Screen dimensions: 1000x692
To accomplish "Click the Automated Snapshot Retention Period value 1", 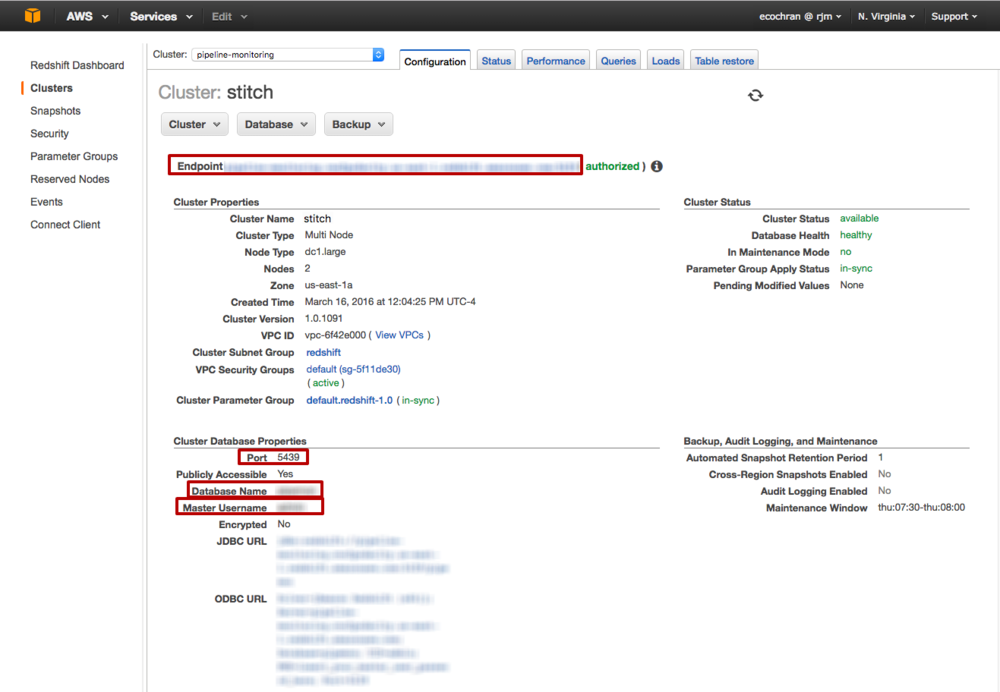I will [x=881, y=457].
